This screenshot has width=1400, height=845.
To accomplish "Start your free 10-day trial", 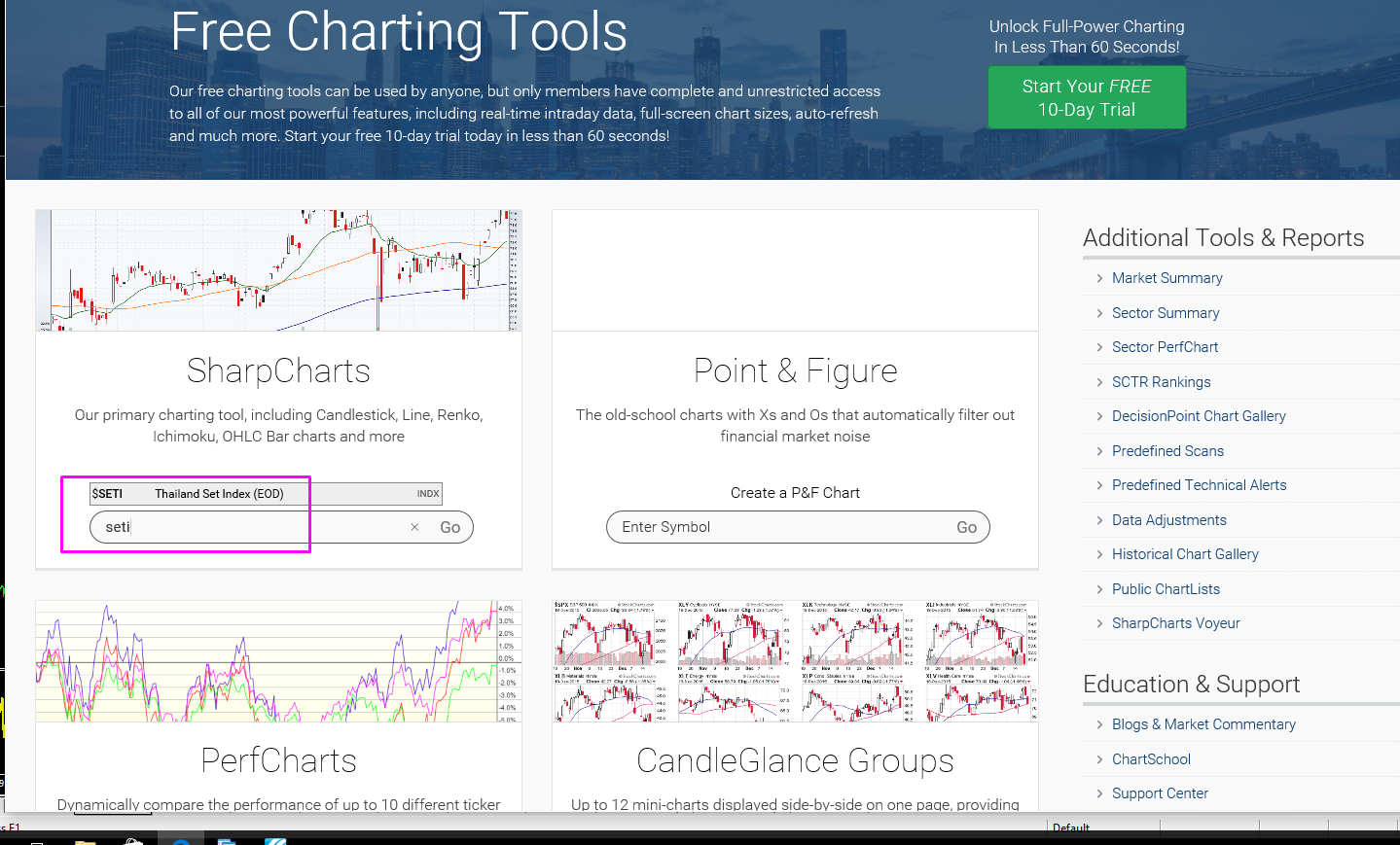I will (x=1087, y=97).
